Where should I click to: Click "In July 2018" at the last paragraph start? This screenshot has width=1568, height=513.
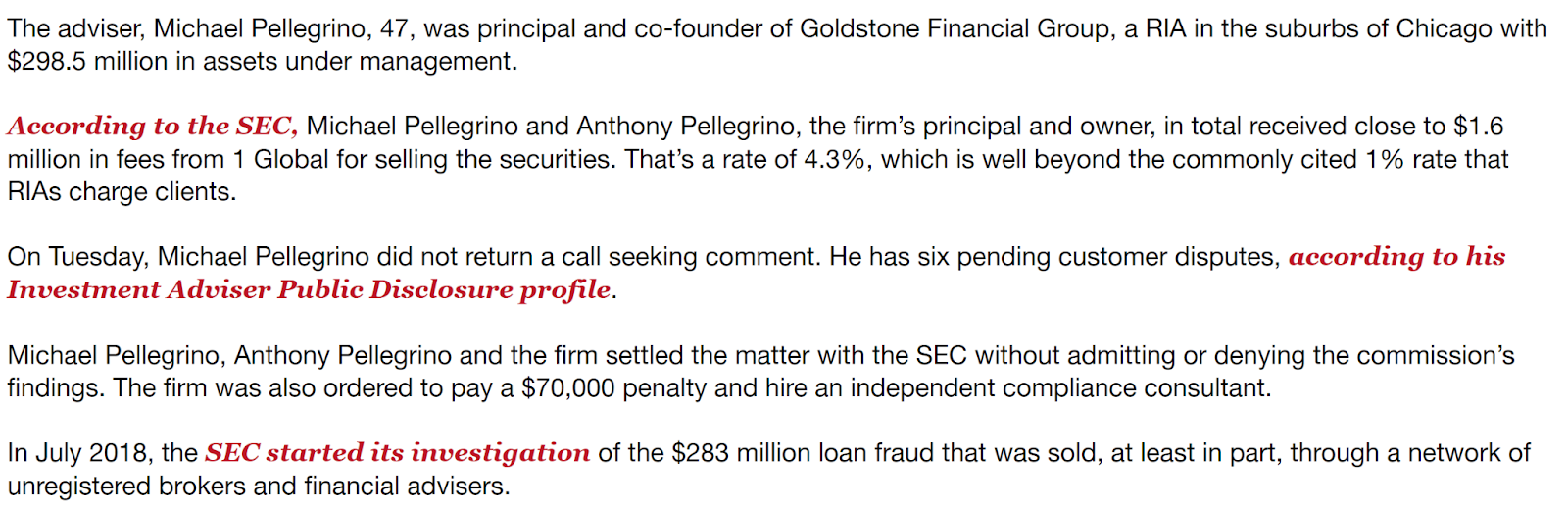(80, 452)
